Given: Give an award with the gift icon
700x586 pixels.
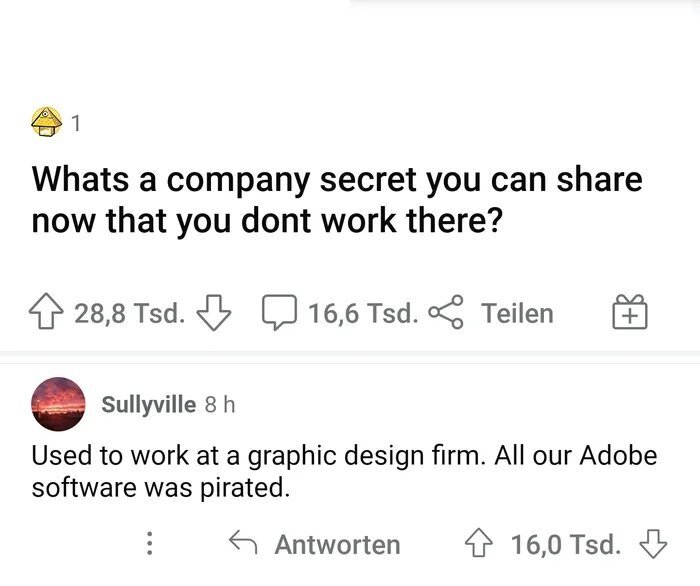Looking at the screenshot, I should click(x=630, y=314).
